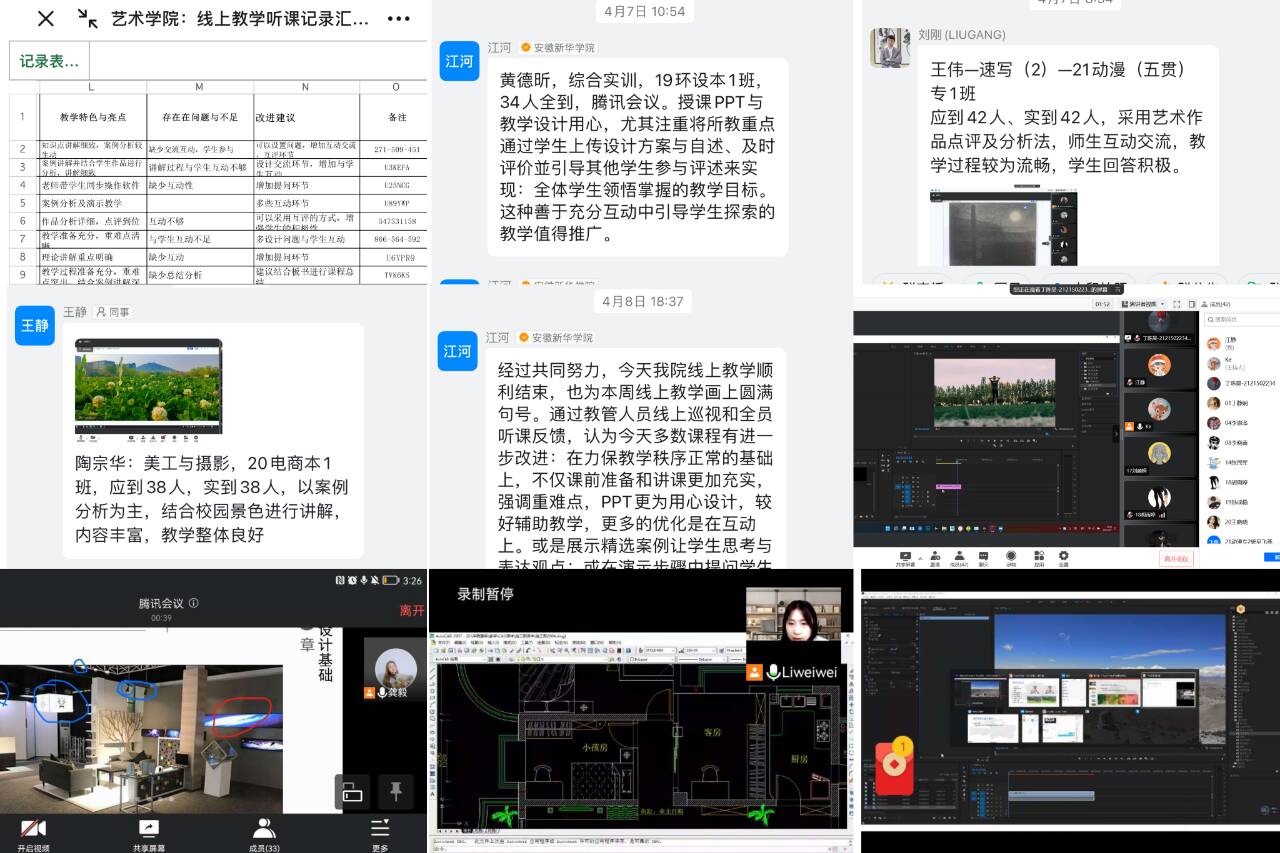Open the 更多 menu in mobile meeting

click(x=380, y=828)
